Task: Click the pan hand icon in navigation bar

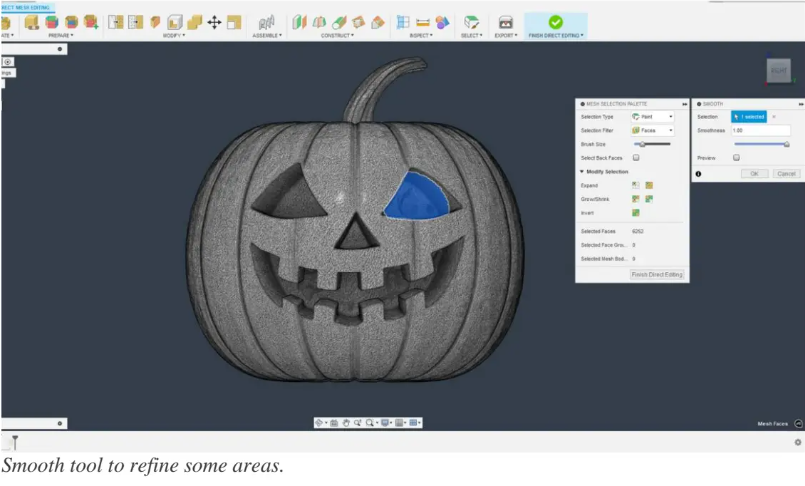Action: [345, 423]
